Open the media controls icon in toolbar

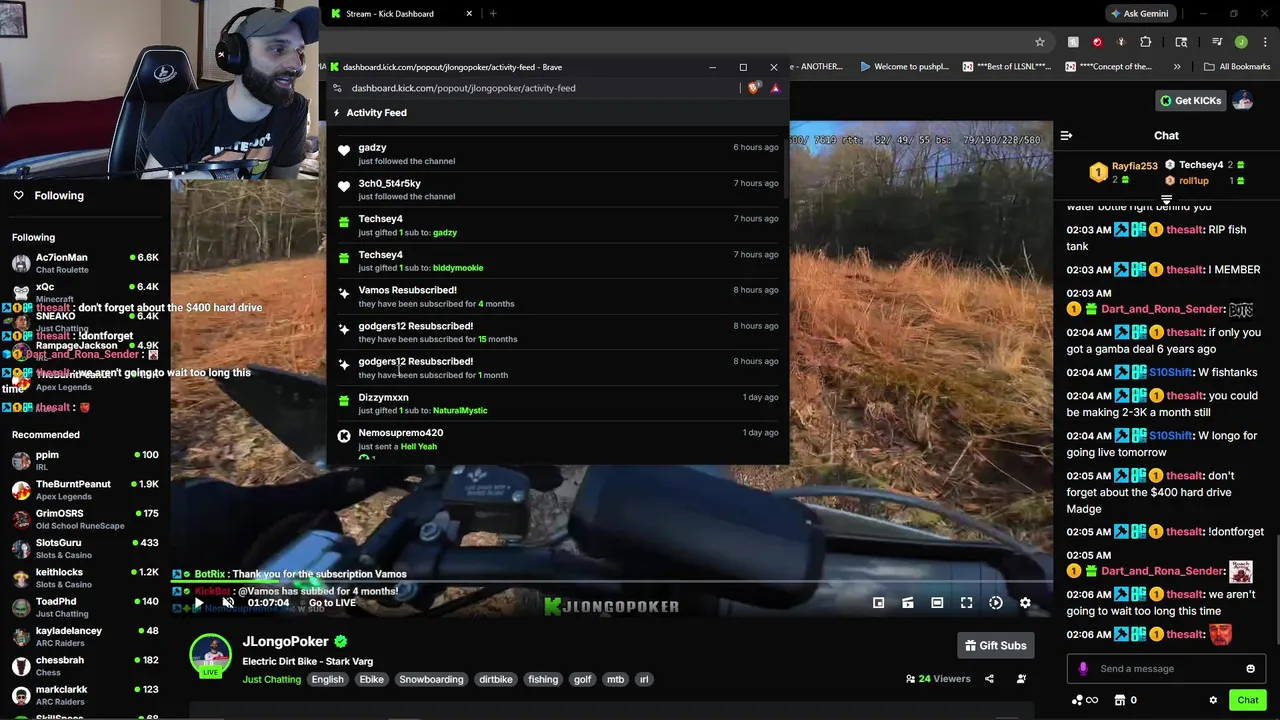pos(1217,42)
